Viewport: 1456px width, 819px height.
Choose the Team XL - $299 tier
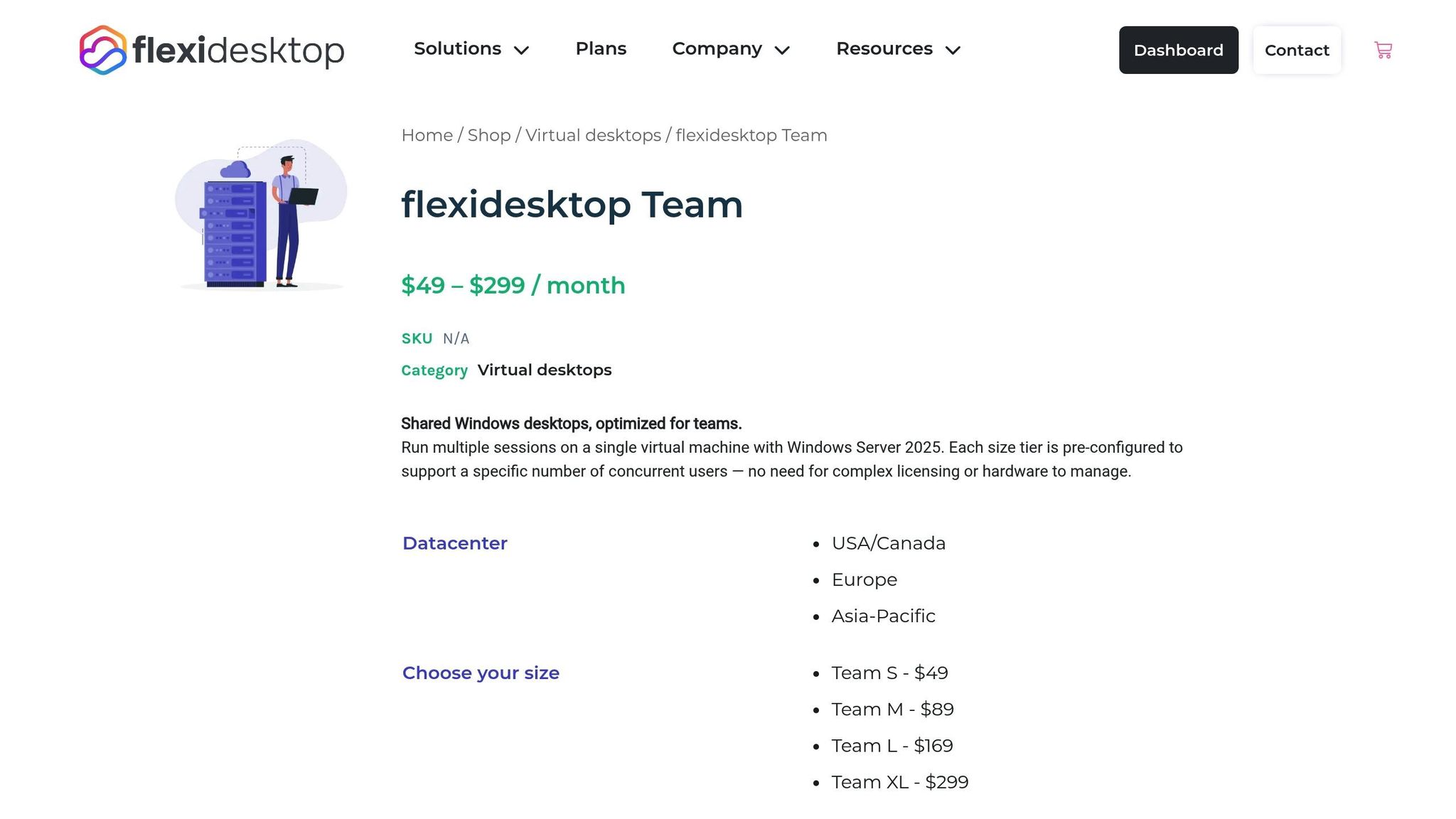click(x=899, y=781)
